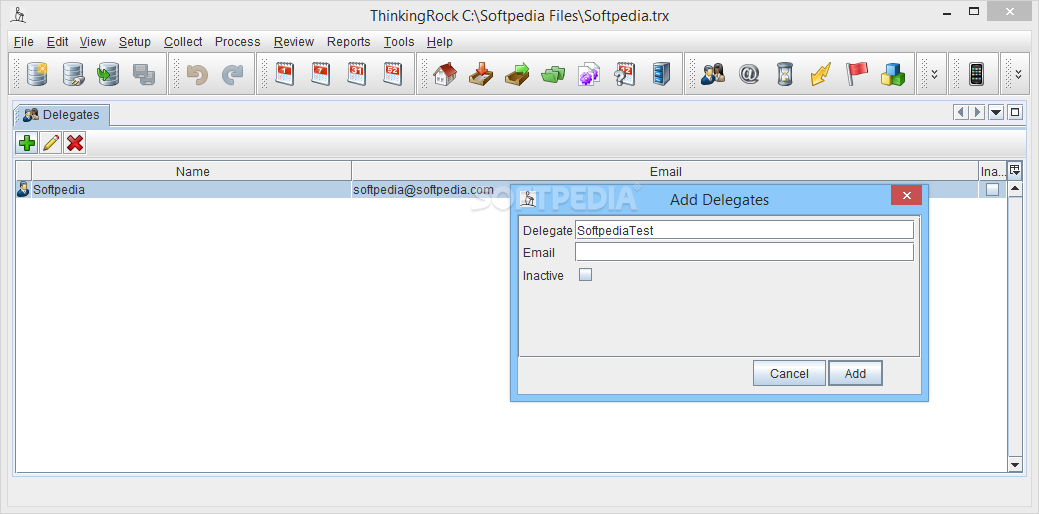Viewport: 1039px width, 514px height.
Task: Open the green folders projects icon
Action: (553, 74)
